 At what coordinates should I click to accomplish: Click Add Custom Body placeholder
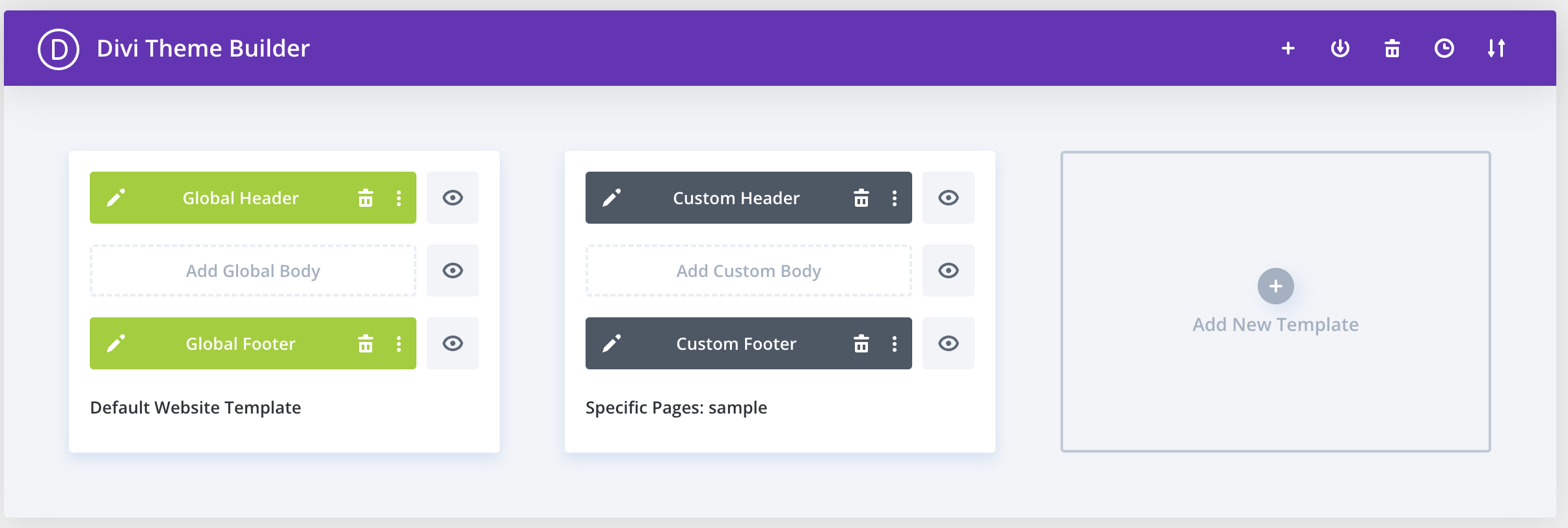749,271
